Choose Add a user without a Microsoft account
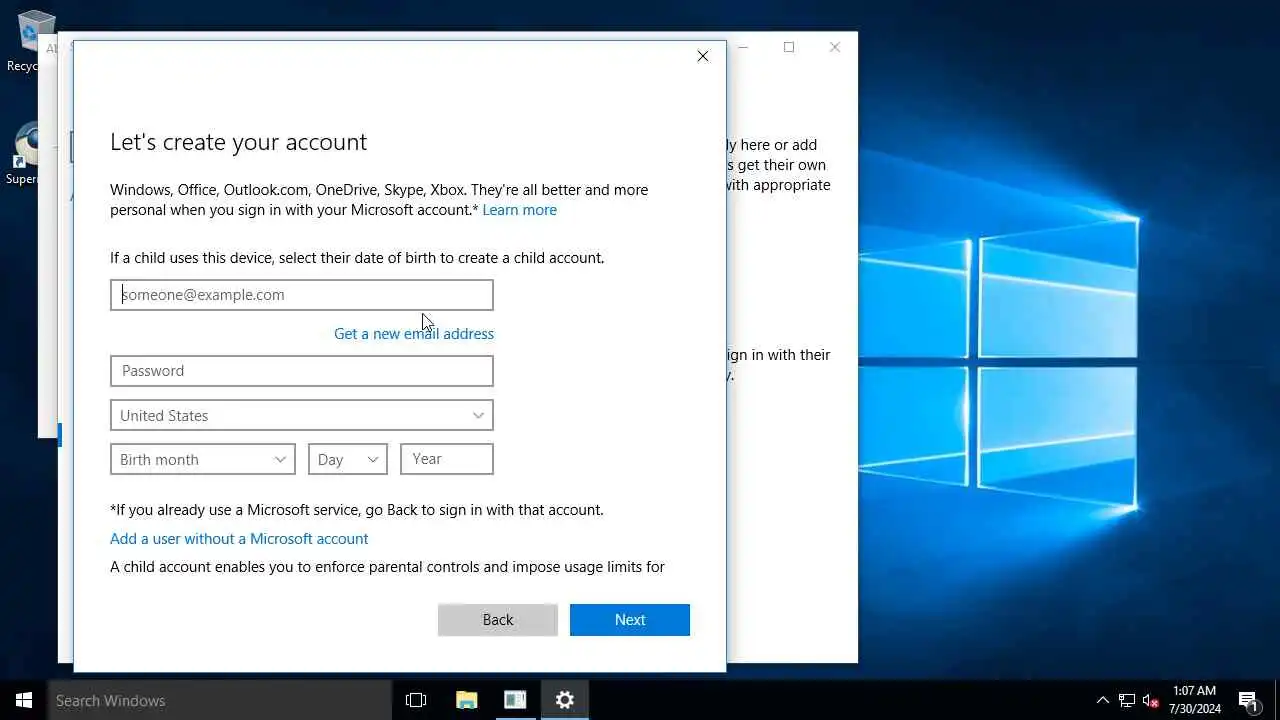The width and height of the screenshot is (1280, 720). [x=239, y=539]
